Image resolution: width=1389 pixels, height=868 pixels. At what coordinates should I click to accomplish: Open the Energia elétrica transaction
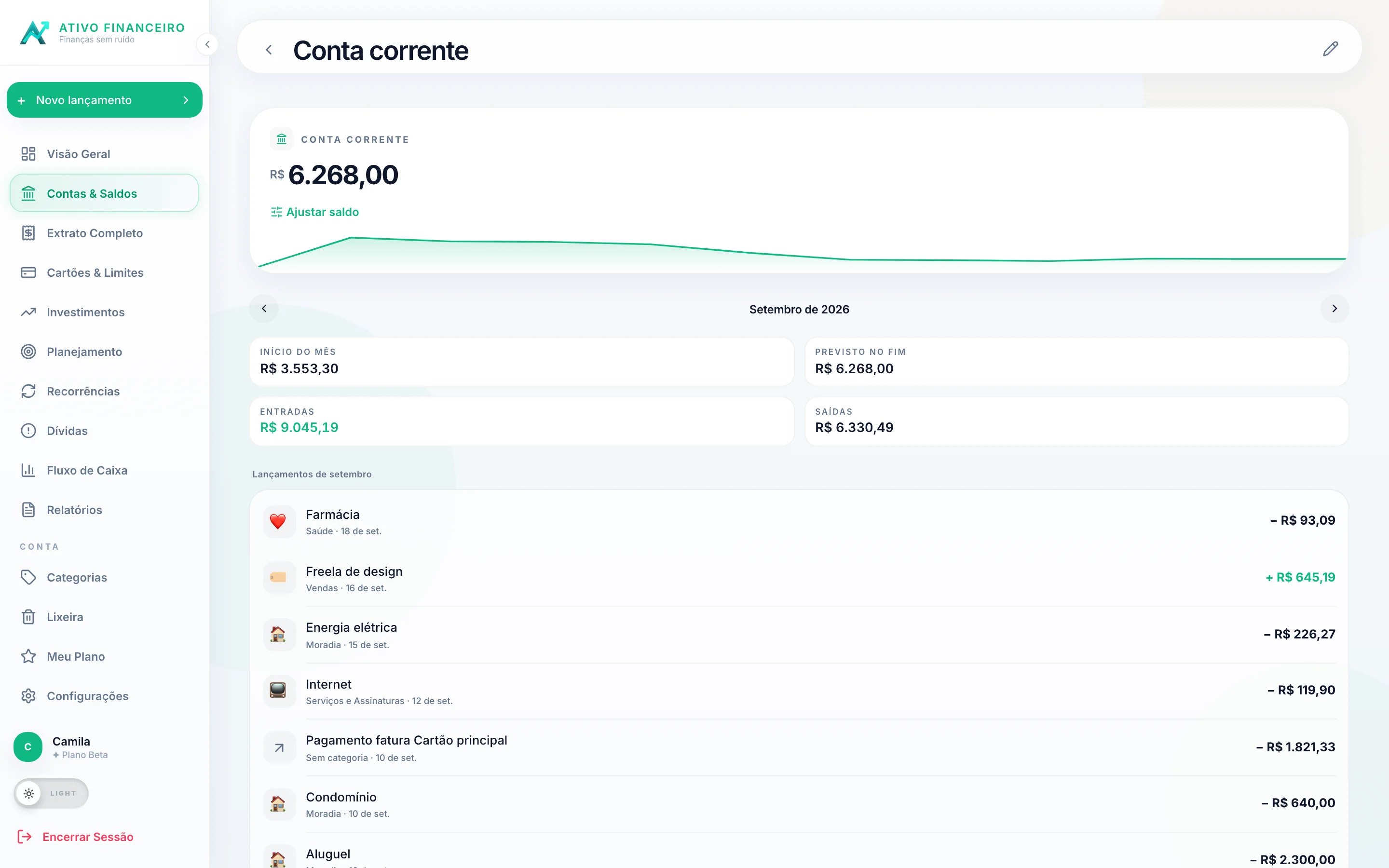[799, 634]
